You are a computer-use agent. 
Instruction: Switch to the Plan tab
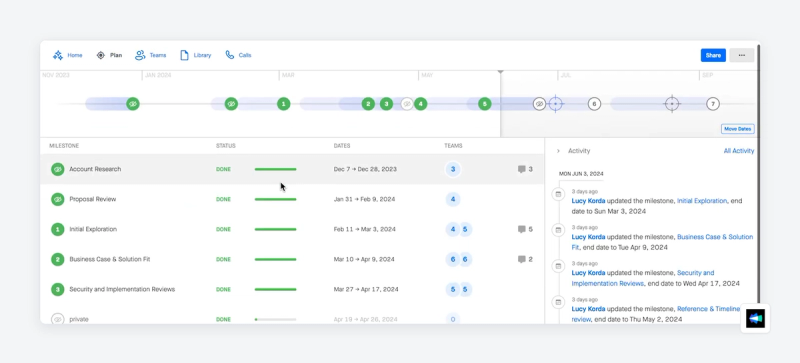click(109, 55)
